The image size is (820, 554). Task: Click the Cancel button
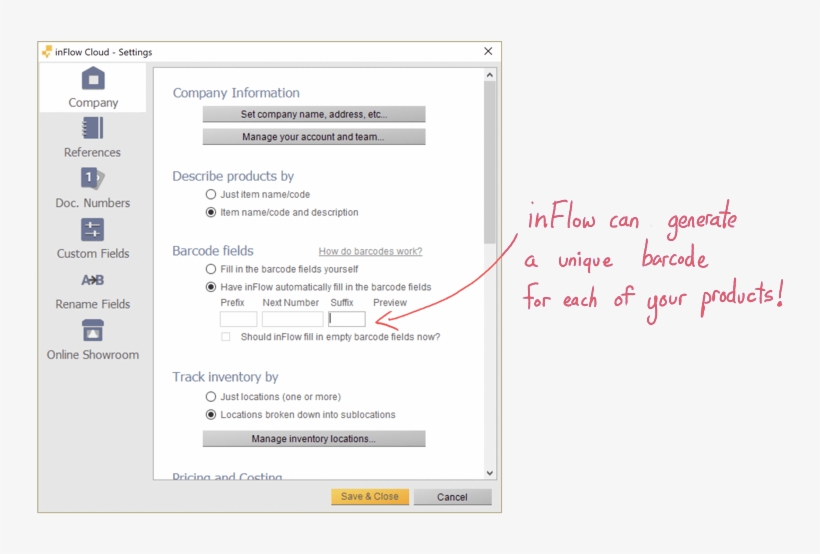coord(452,496)
